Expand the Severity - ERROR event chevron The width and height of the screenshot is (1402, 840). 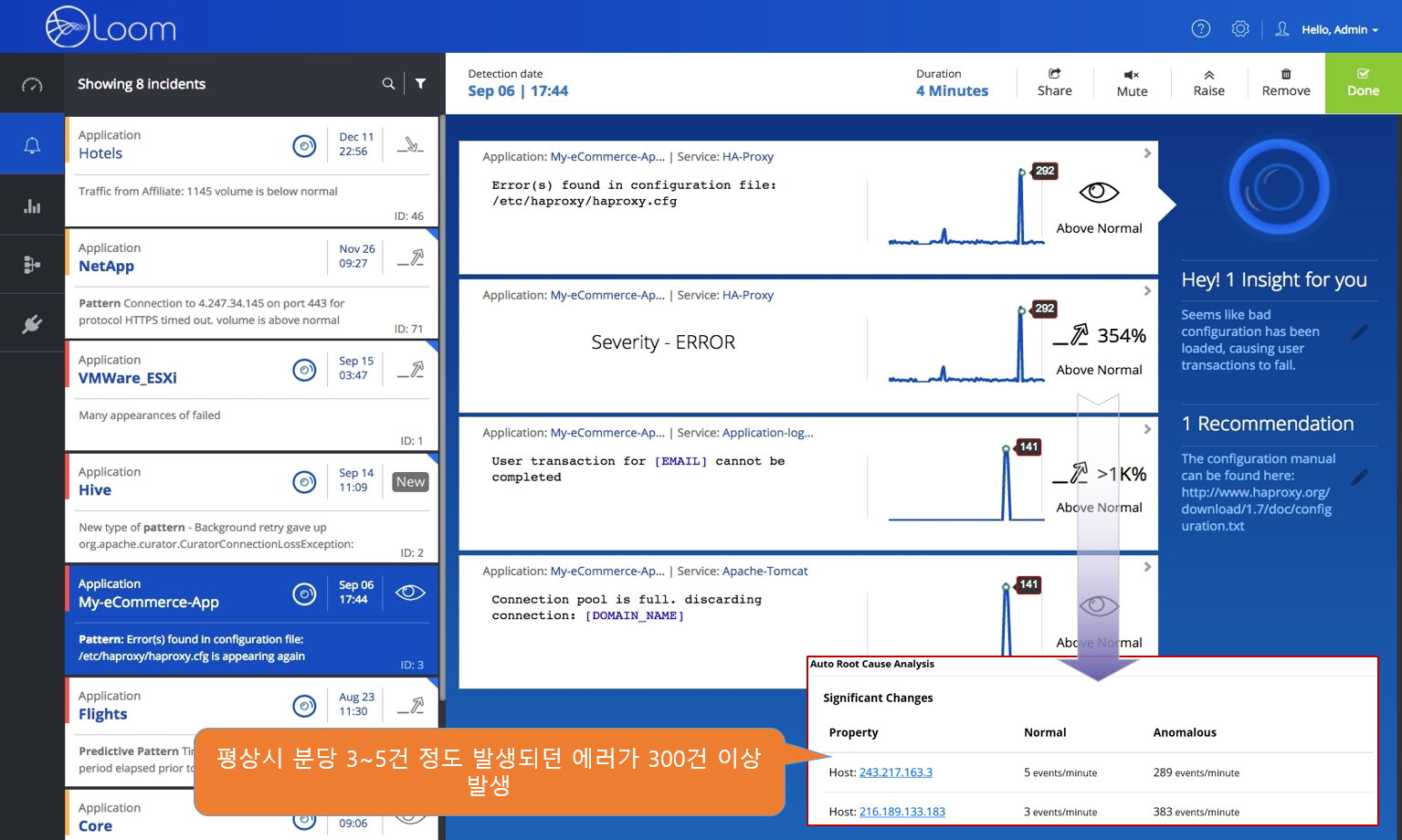coord(1147,291)
